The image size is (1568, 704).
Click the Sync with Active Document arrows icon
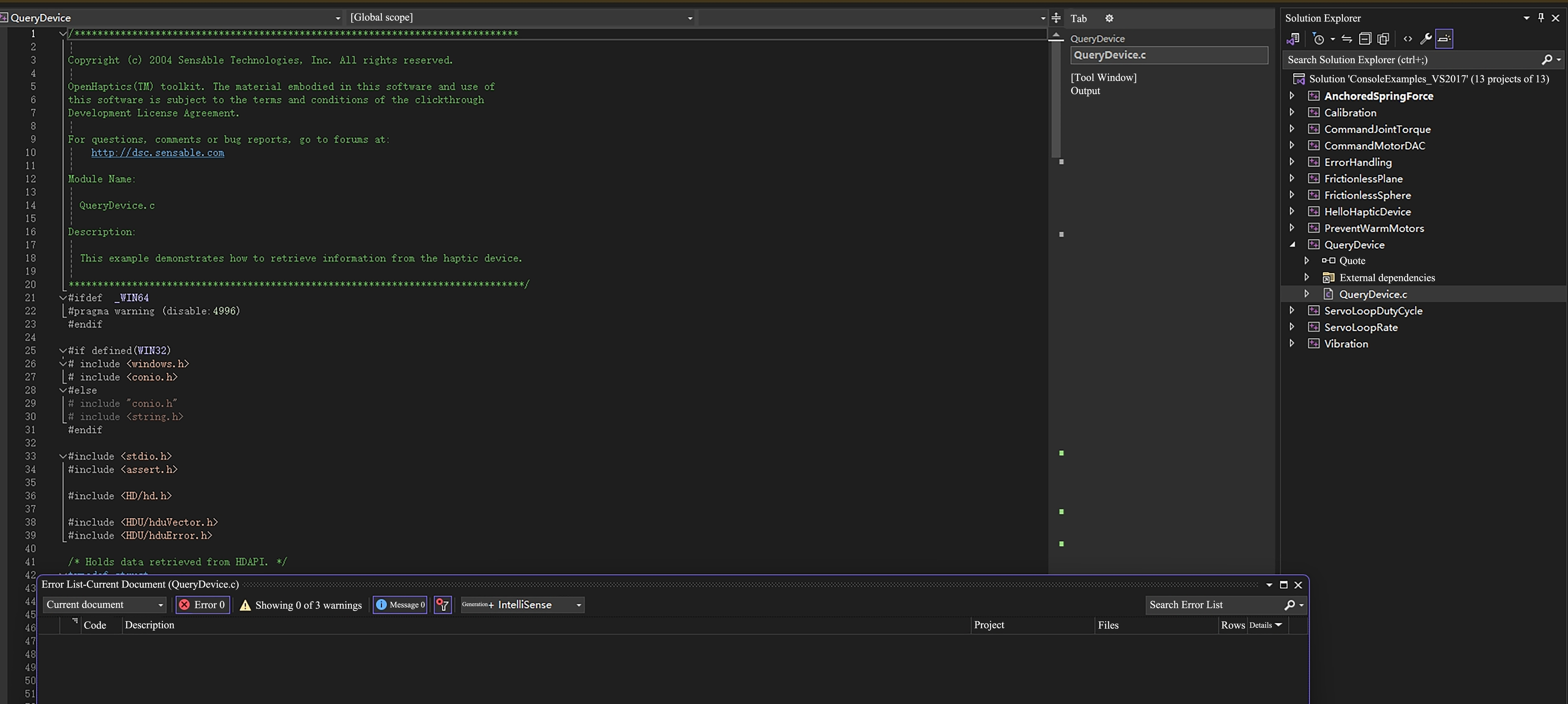1346,39
